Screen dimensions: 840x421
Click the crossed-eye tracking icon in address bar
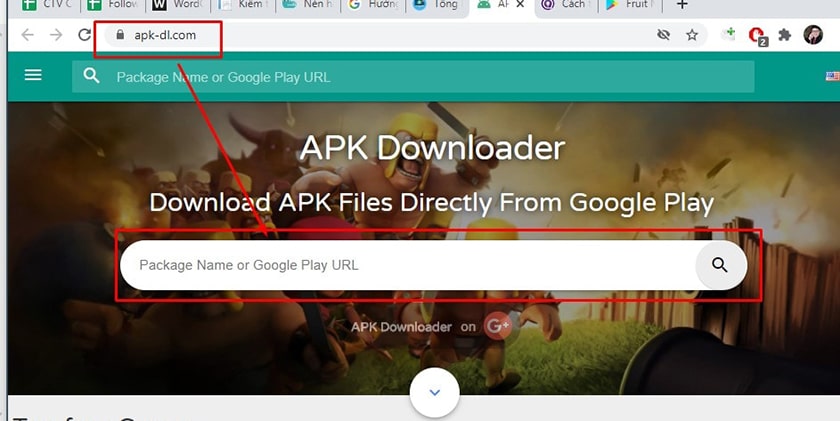[x=663, y=35]
